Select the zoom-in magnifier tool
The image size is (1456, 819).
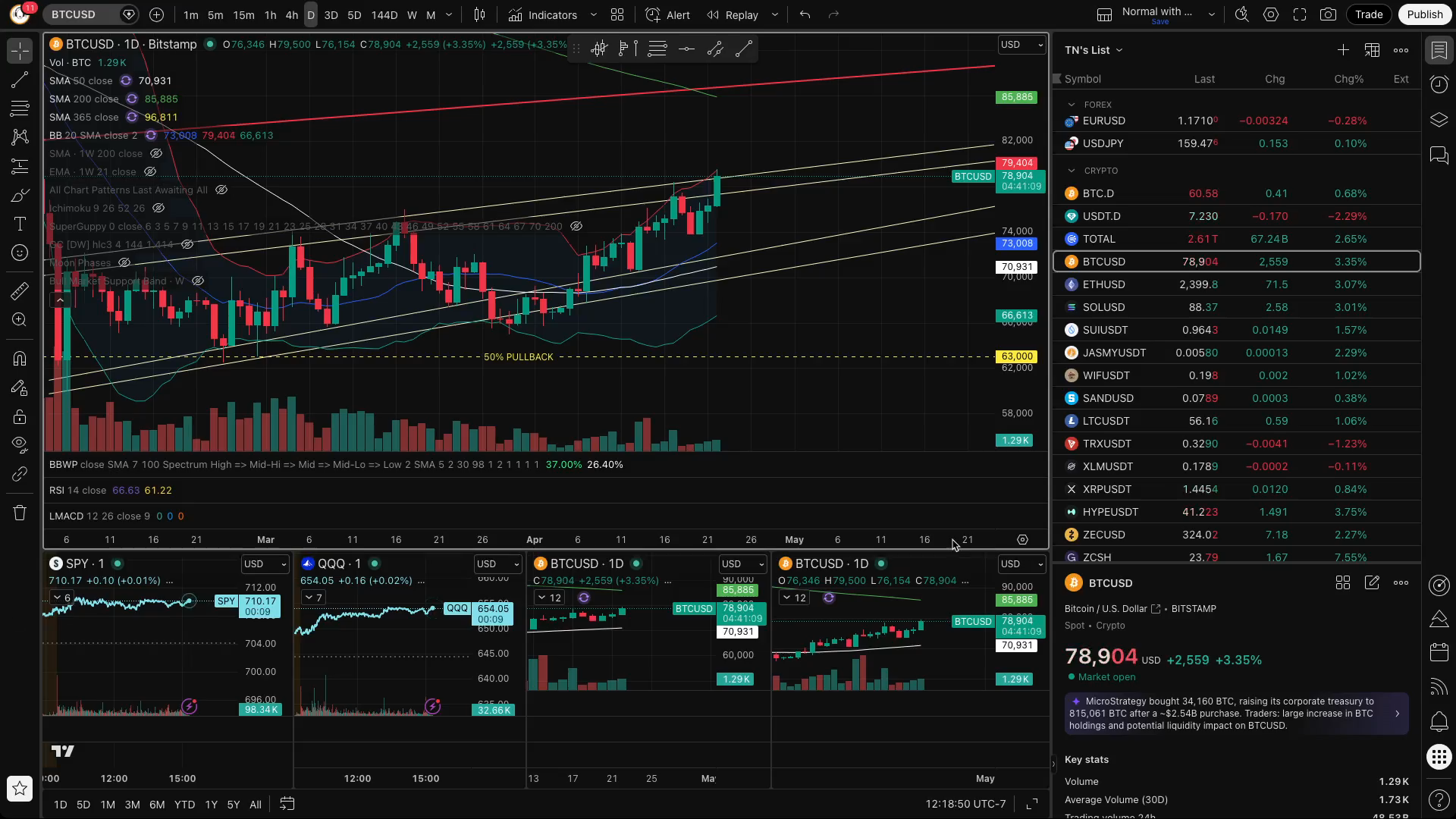[20, 319]
